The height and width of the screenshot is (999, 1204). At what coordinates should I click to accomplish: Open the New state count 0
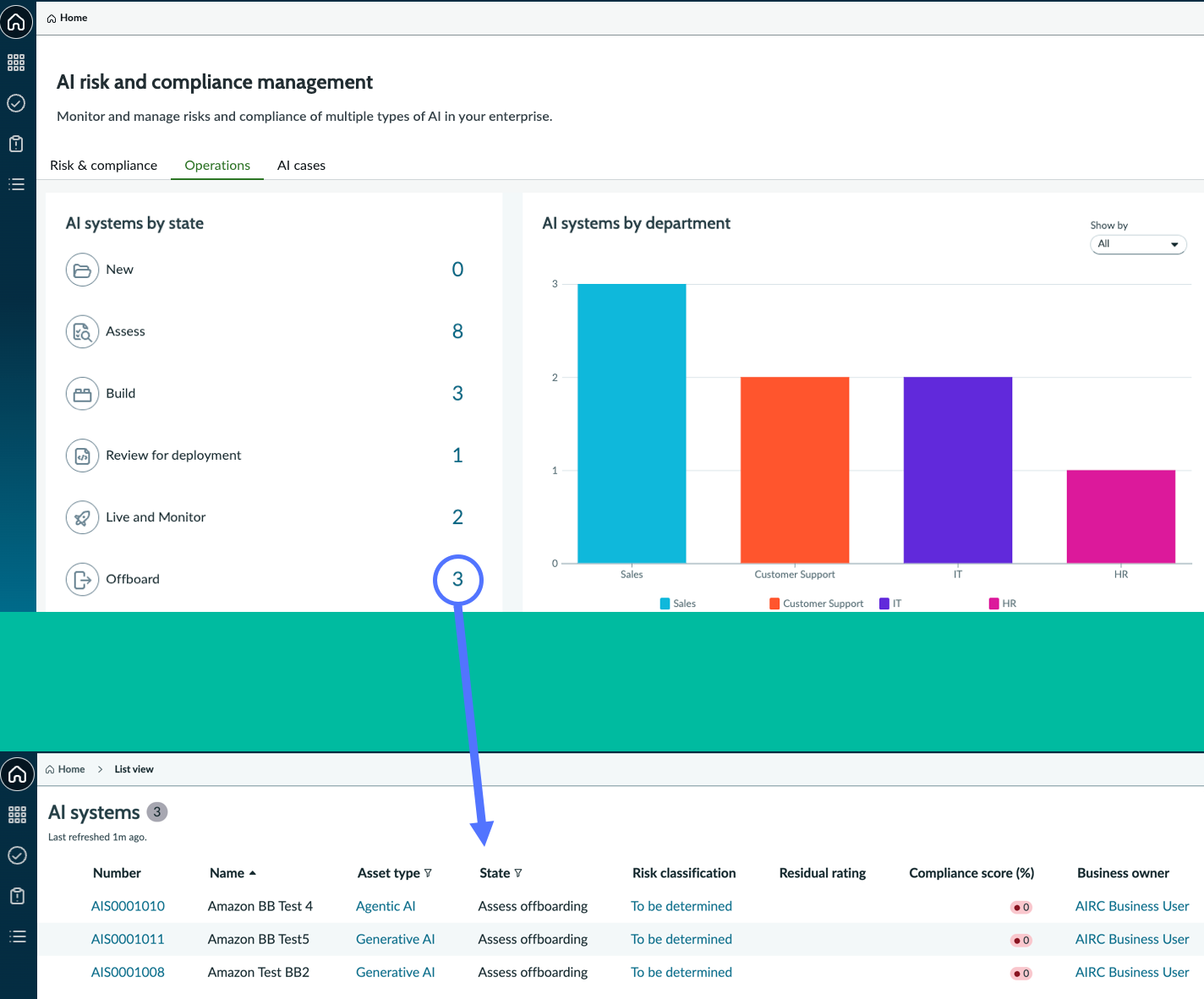tap(457, 270)
